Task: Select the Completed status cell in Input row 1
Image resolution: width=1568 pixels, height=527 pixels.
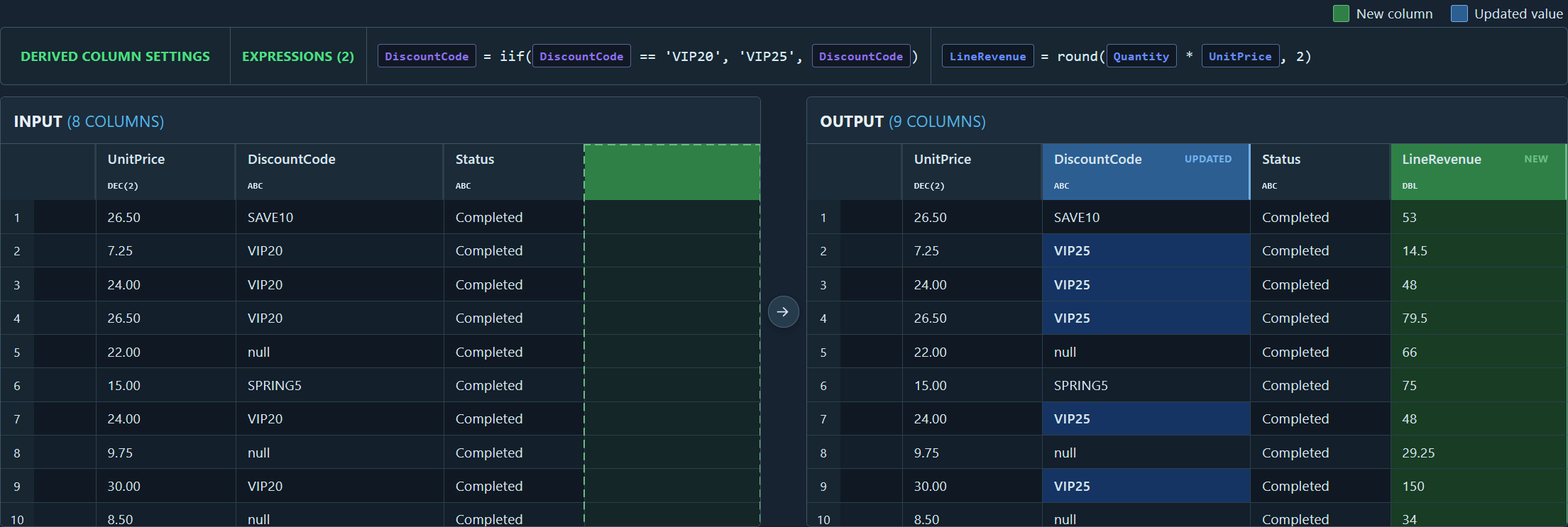Action: [x=513, y=217]
